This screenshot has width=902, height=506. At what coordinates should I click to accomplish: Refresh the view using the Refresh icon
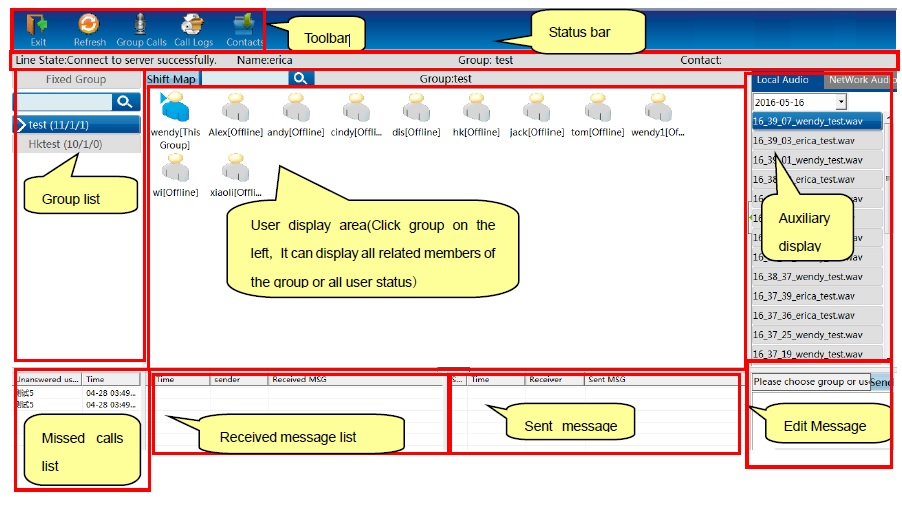[89, 25]
